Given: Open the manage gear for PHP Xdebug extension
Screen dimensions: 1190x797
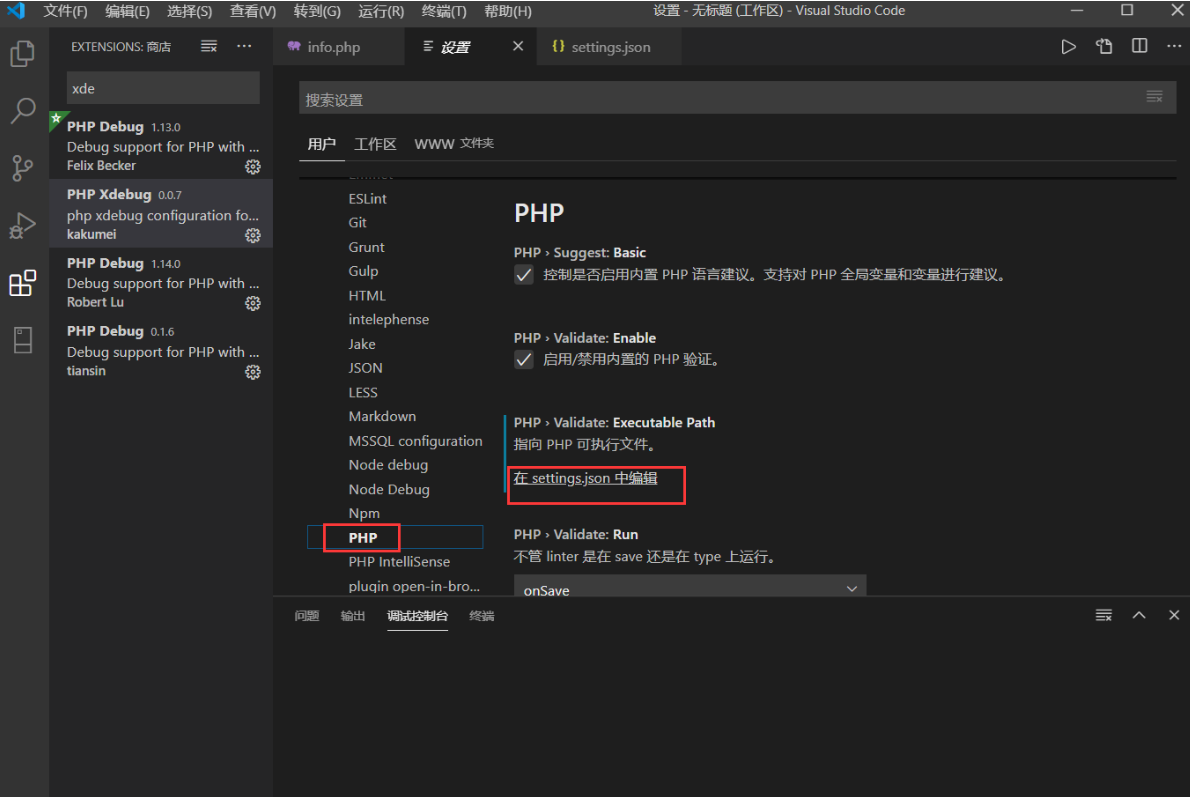Looking at the screenshot, I should point(253,234).
